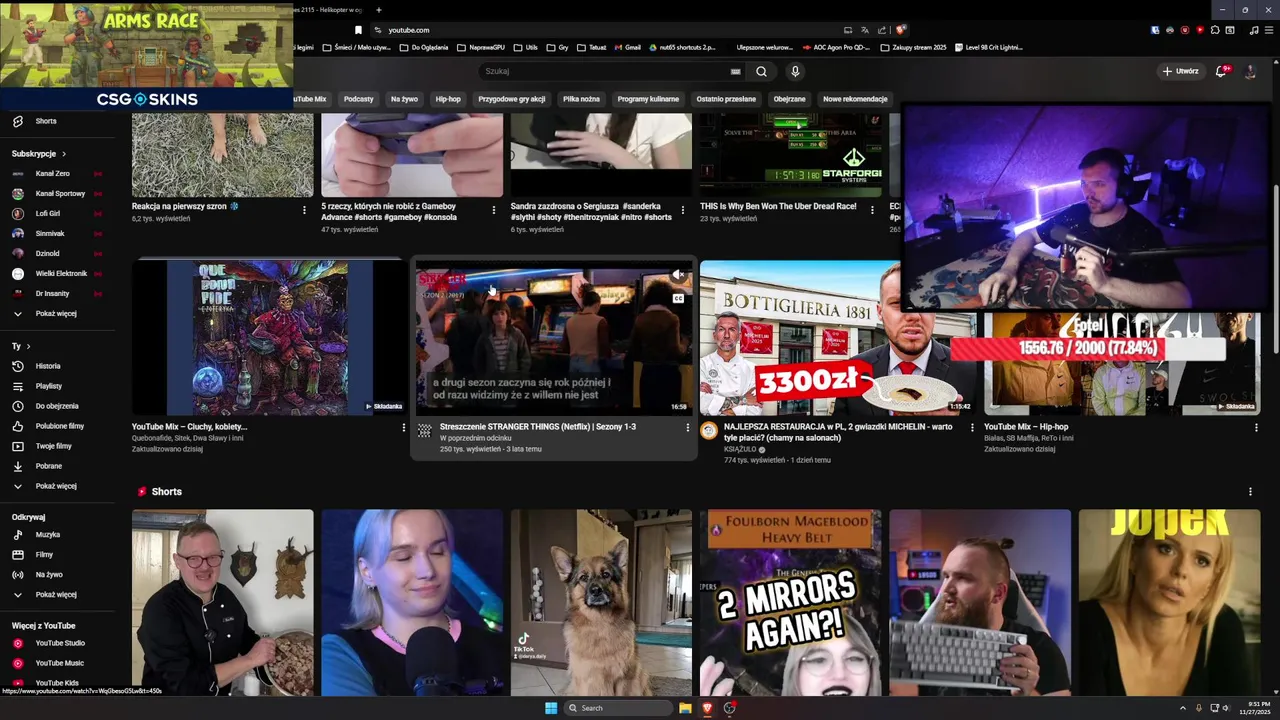Open the account avatar menu
The height and width of the screenshot is (720, 1280).
tap(1250, 71)
